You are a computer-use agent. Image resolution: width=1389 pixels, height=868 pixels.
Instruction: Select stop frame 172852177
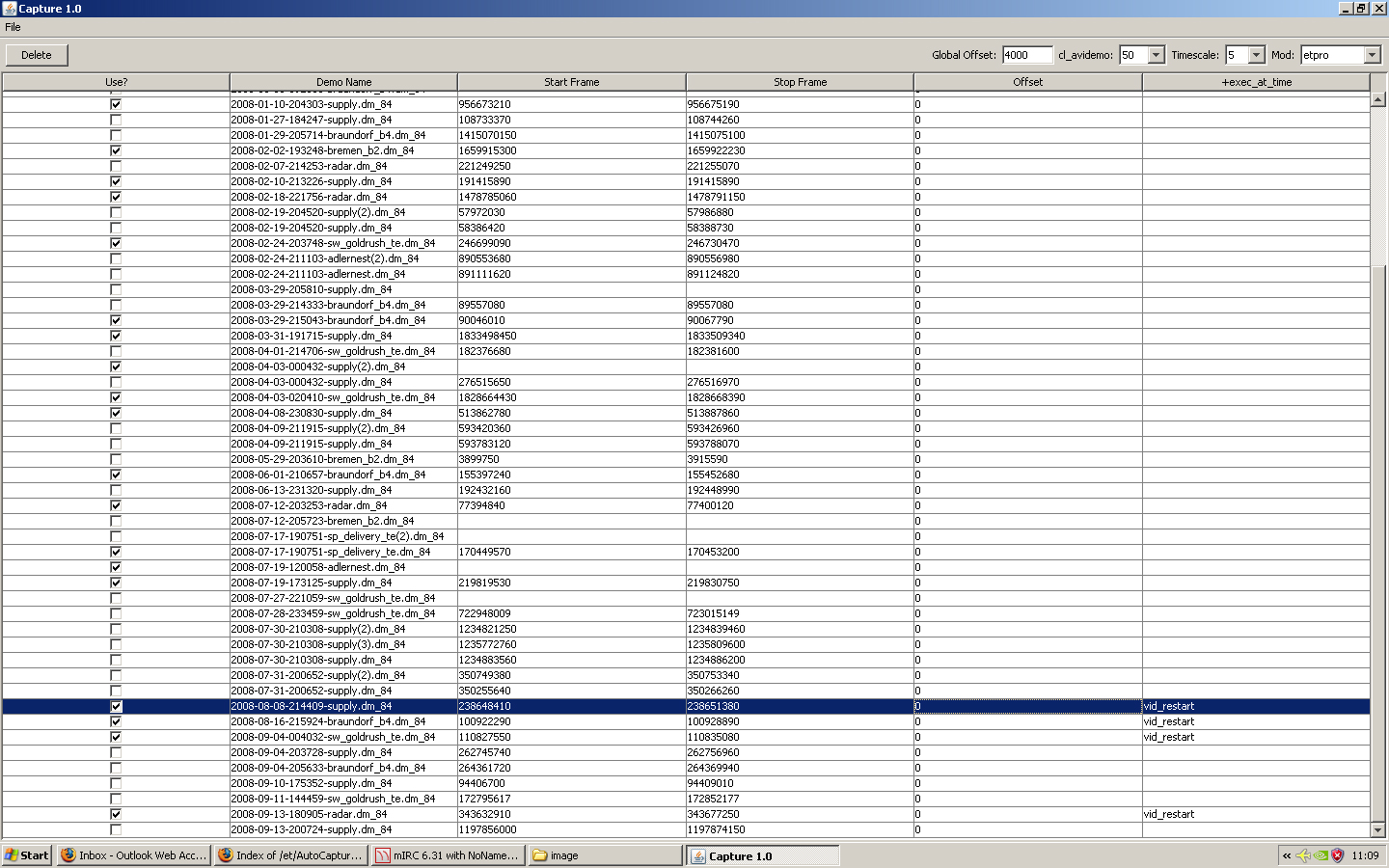800,799
